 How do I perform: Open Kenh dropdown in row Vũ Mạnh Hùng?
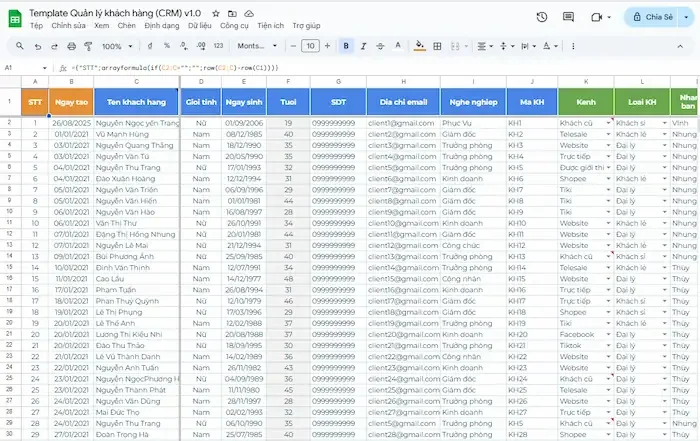(608, 134)
